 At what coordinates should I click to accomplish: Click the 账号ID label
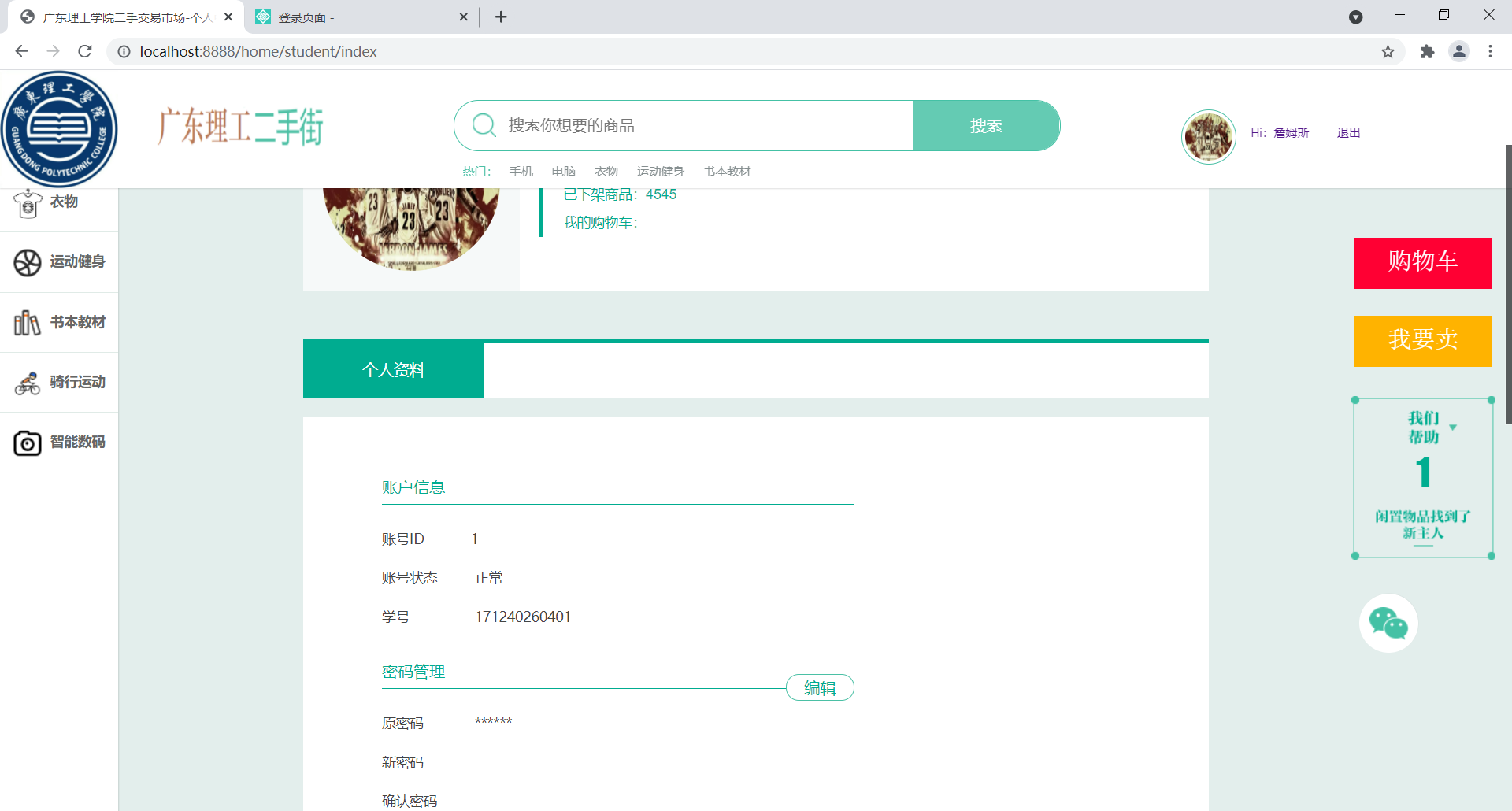click(x=403, y=539)
